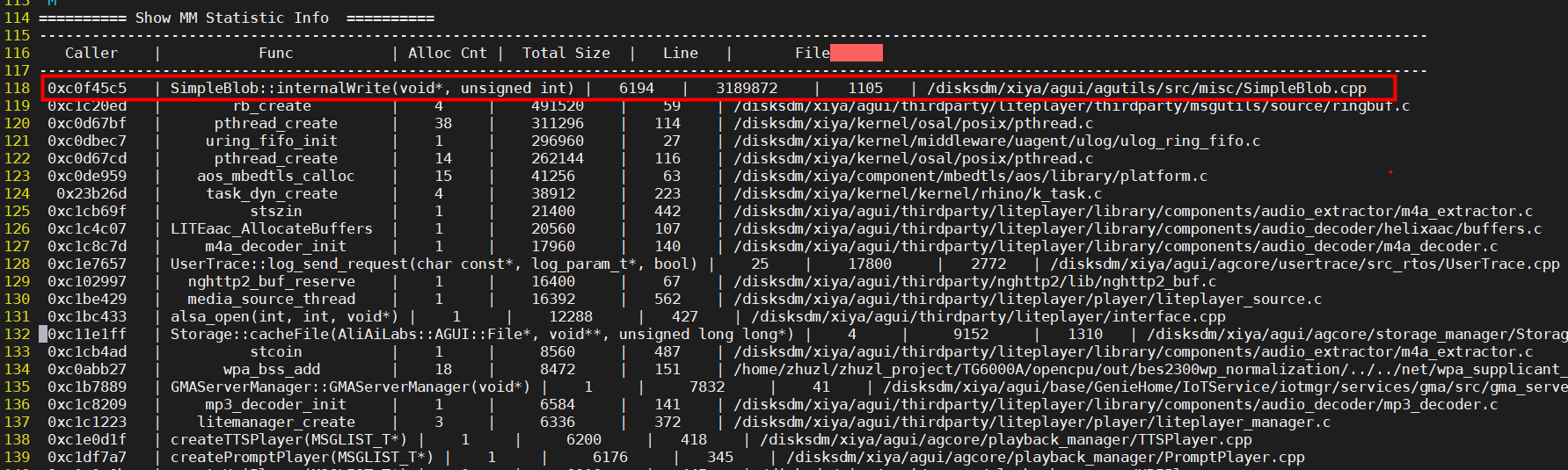Click total size value 7832
Viewport: 1568px width, 470px height.
click(707, 387)
